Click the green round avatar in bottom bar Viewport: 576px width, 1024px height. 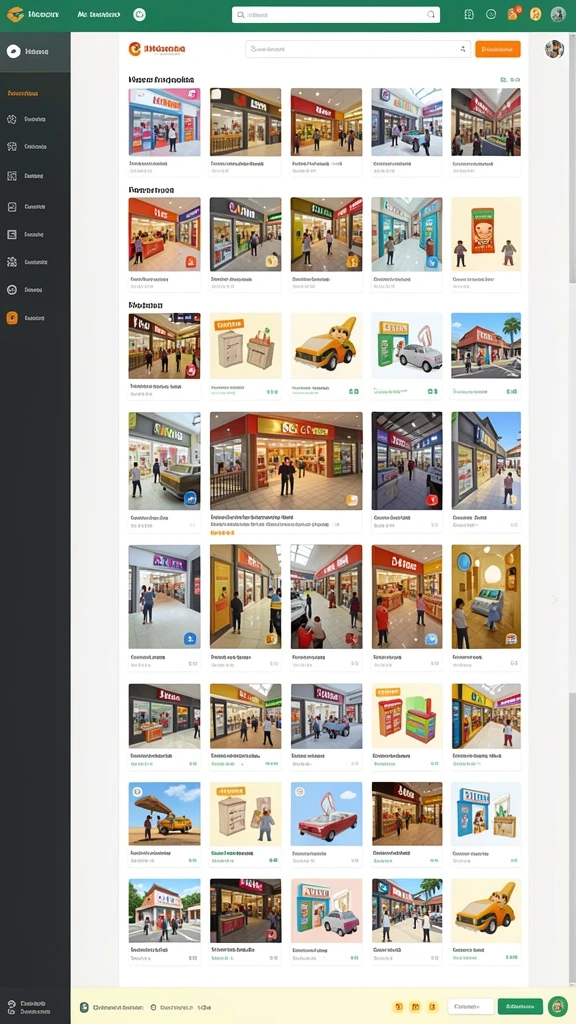(x=557, y=1006)
